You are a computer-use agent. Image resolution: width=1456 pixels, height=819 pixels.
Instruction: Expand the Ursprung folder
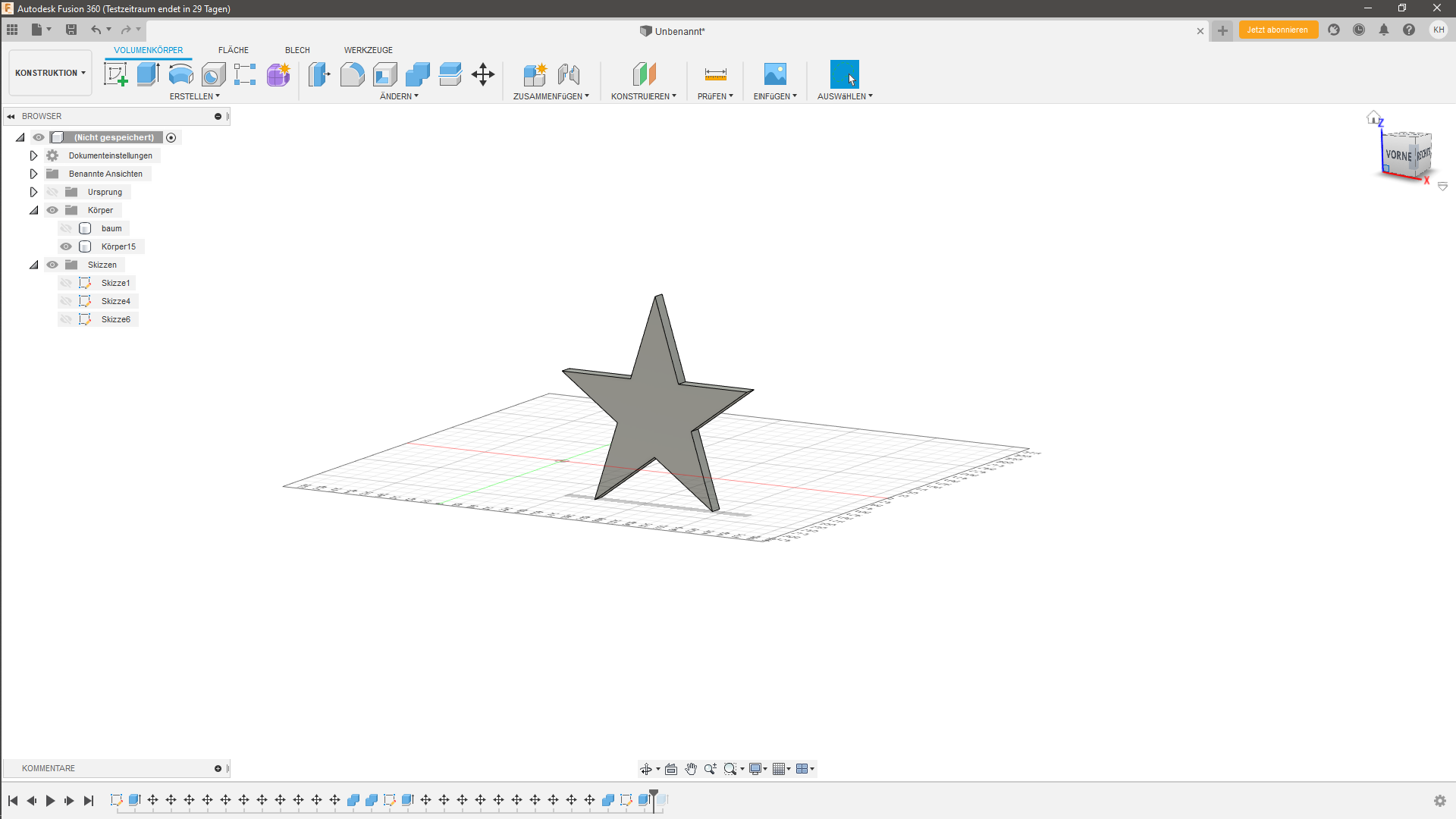33,191
